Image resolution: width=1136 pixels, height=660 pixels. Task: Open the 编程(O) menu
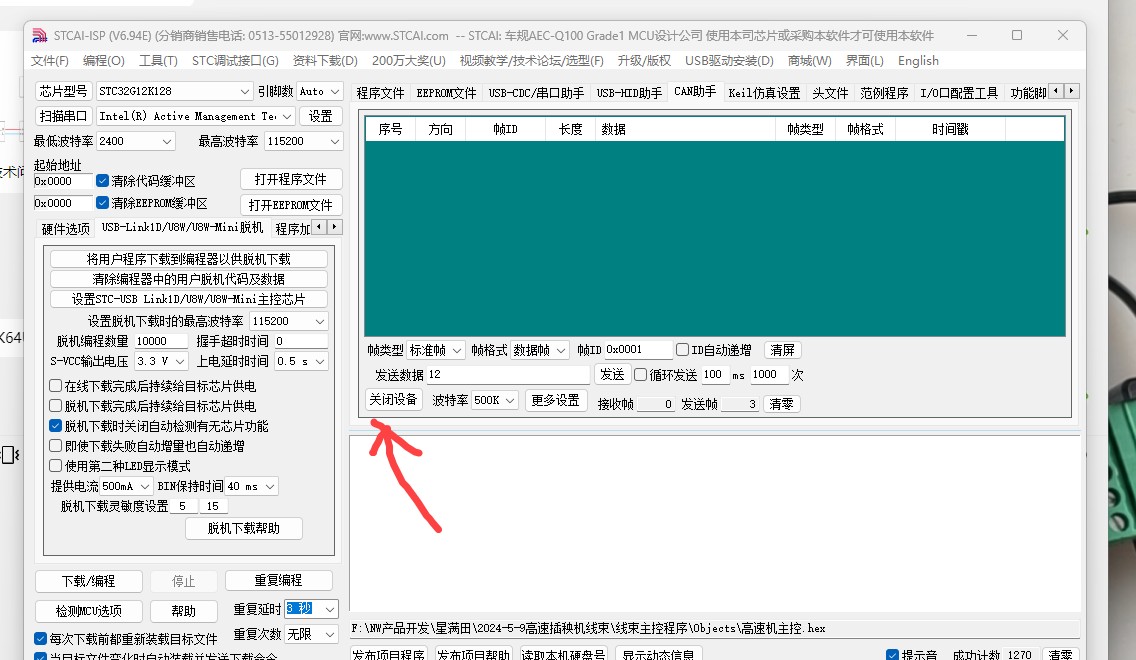point(104,61)
